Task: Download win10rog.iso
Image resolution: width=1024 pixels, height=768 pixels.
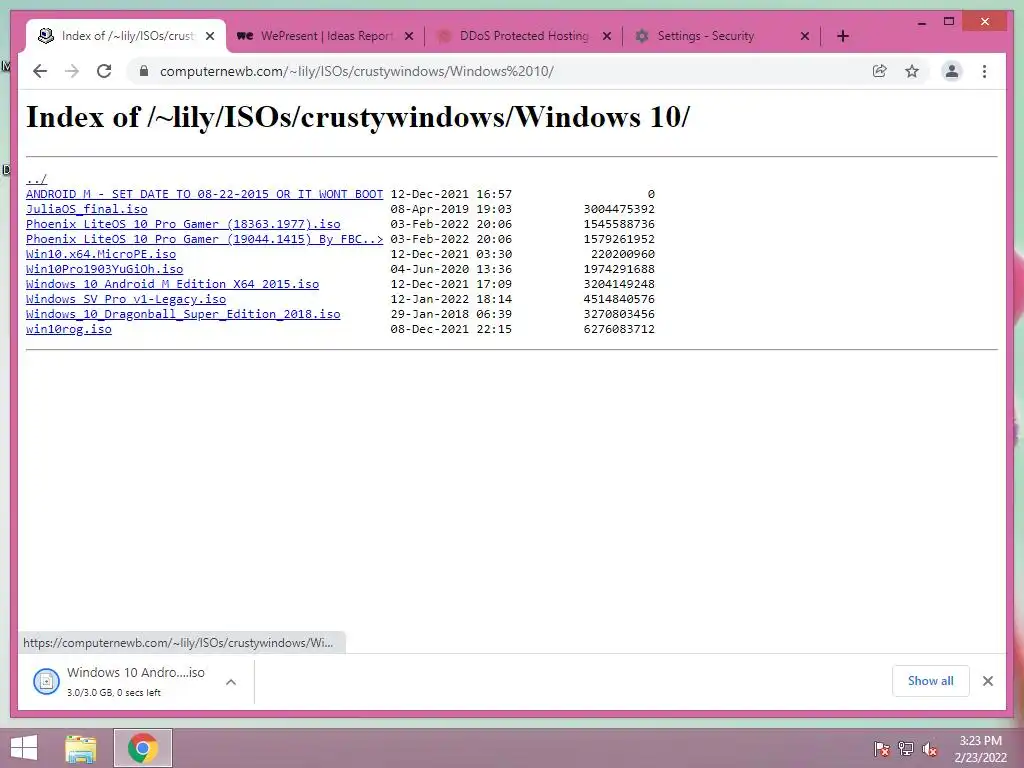Action: coord(69,329)
